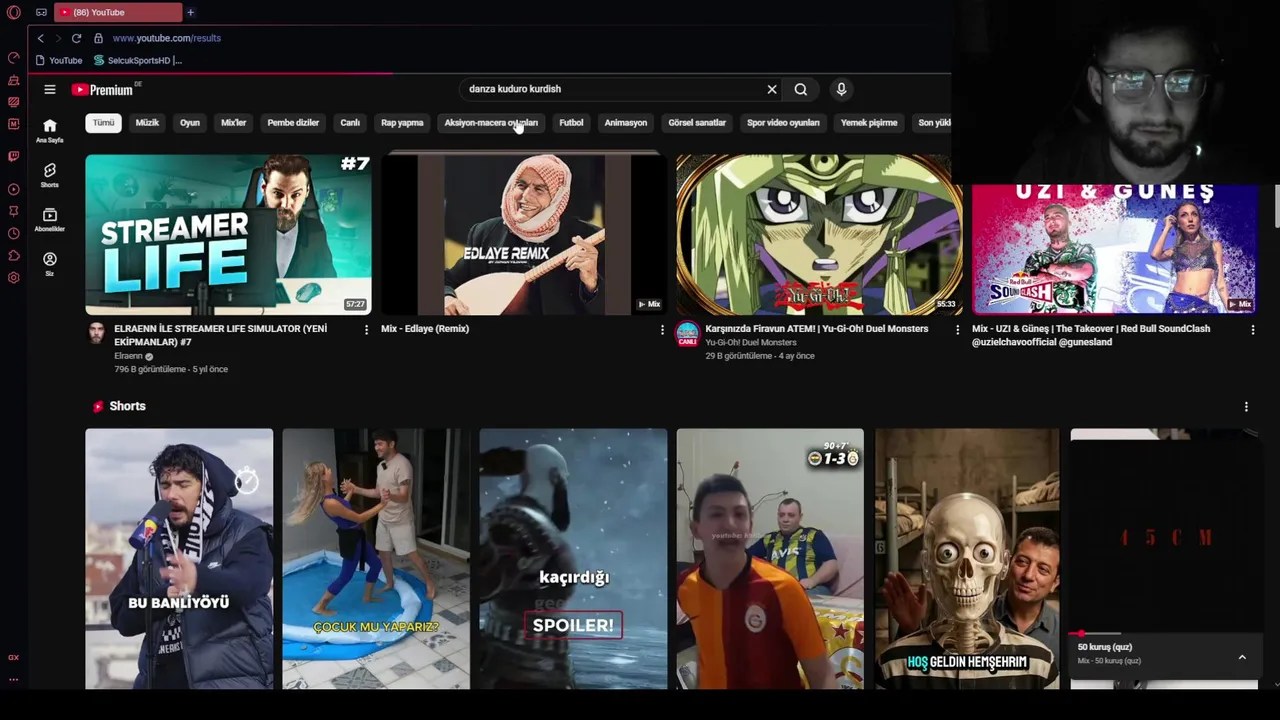Open the pinboards pin icon in sidebar
1280x720 pixels.
pos(14,211)
